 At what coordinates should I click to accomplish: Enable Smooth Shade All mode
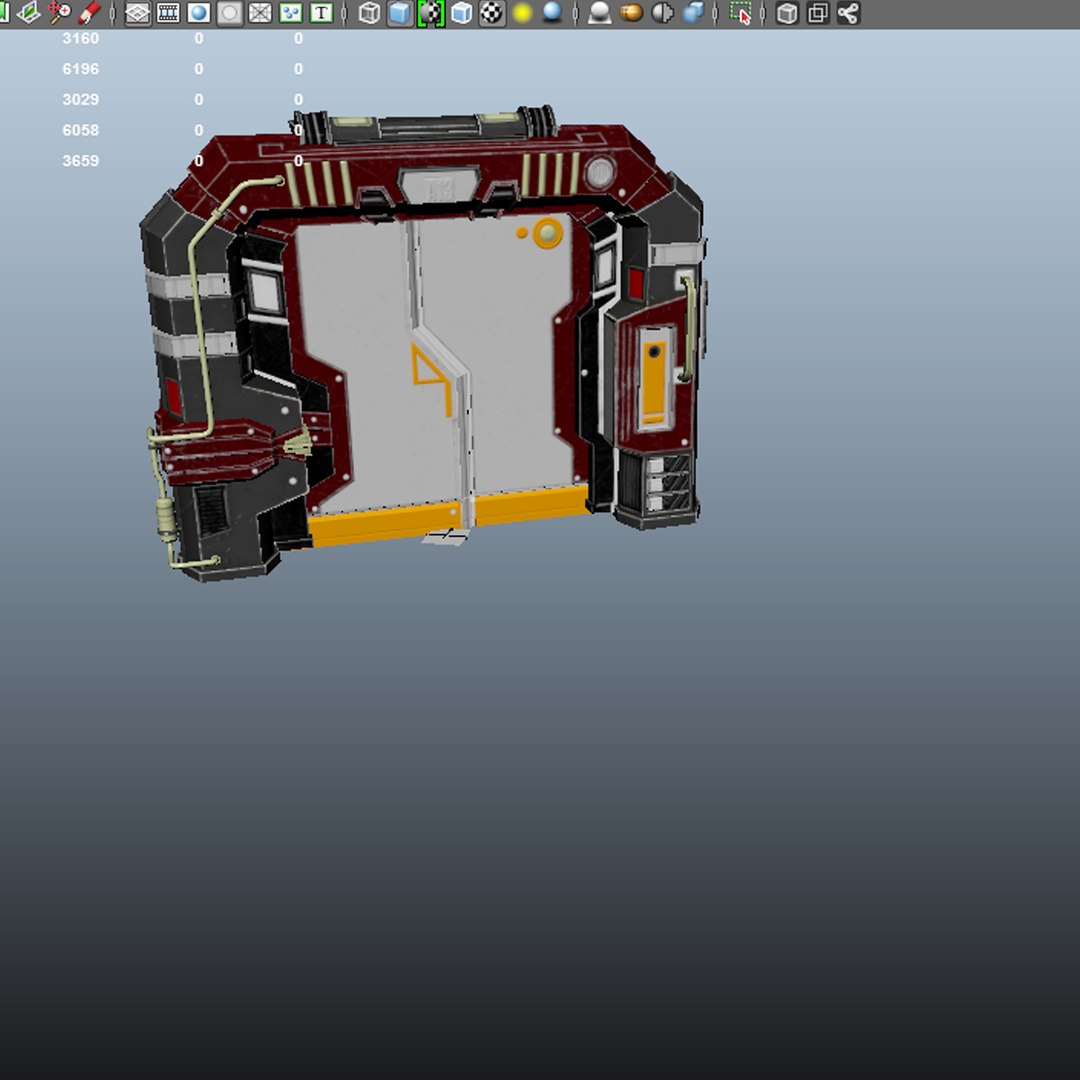400,13
